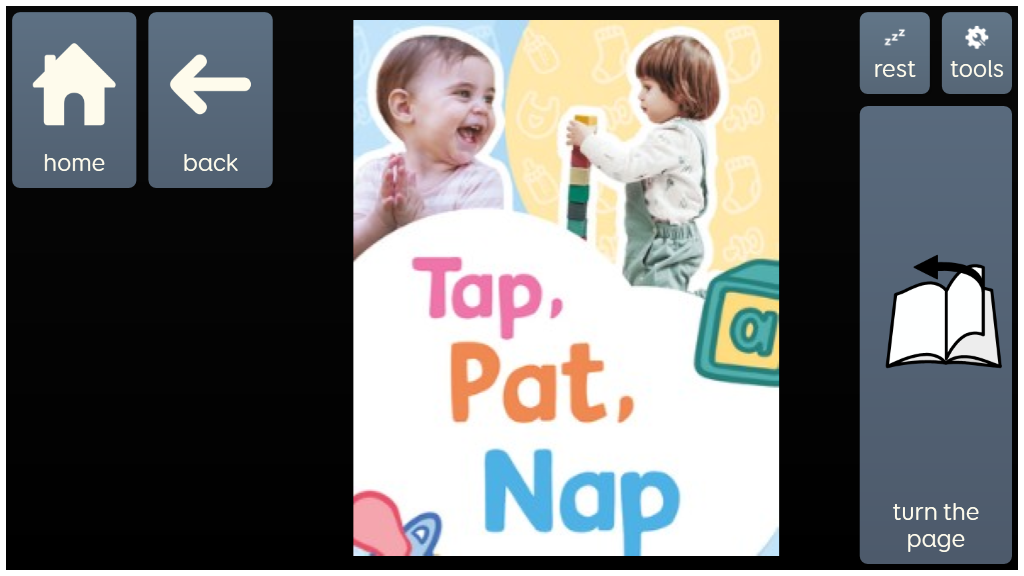Click the back arrow icon
This screenshot has height=576, width=1024.
coord(210,84)
